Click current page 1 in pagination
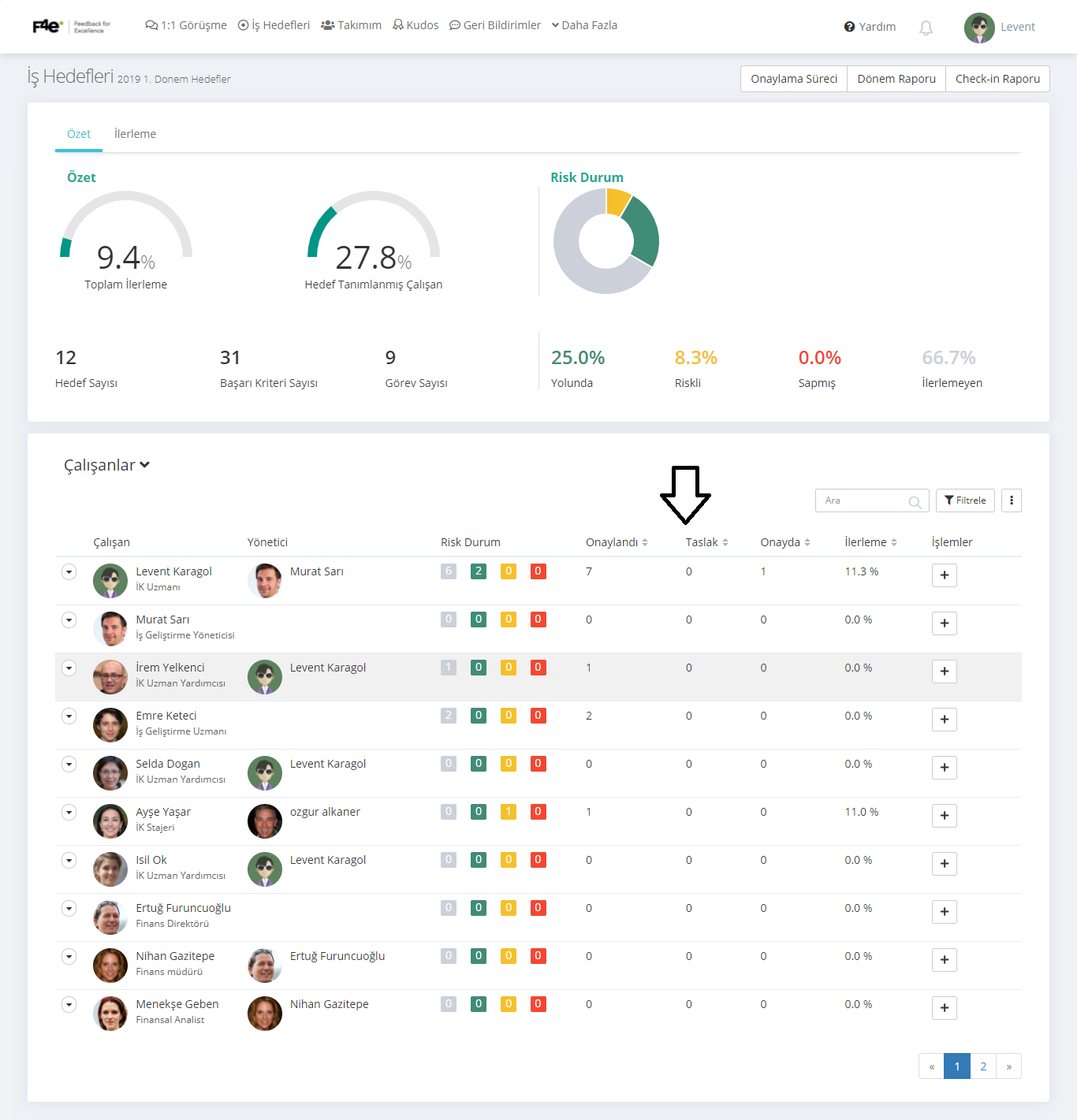The width and height of the screenshot is (1077, 1120). tap(957, 1066)
